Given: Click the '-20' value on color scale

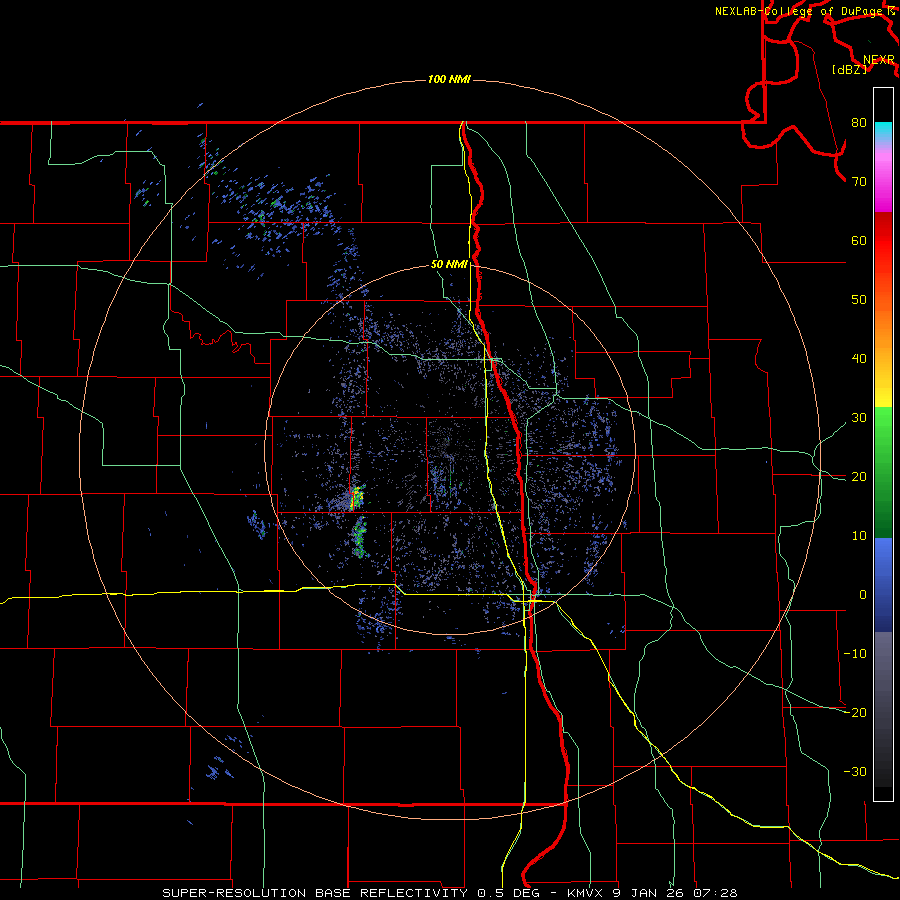Looking at the screenshot, I should click(x=855, y=713).
